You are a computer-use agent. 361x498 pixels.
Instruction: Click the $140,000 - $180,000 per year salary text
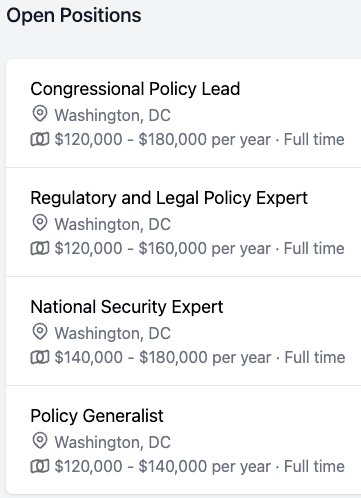(163, 358)
